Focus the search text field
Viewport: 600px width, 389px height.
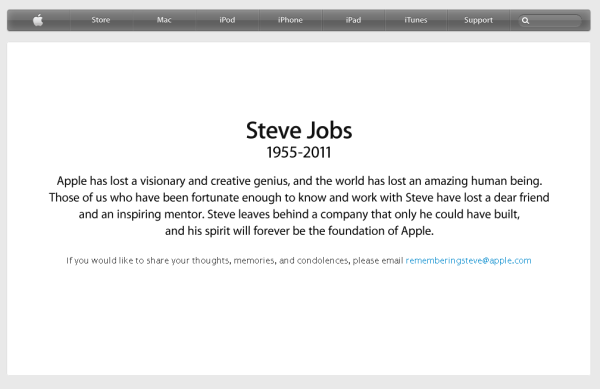550,21
